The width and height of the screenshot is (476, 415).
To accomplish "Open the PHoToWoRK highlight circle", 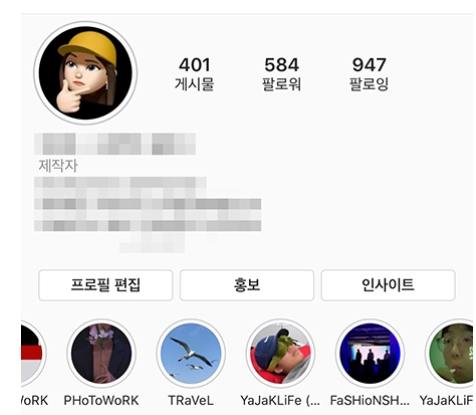I will coord(101,353).
